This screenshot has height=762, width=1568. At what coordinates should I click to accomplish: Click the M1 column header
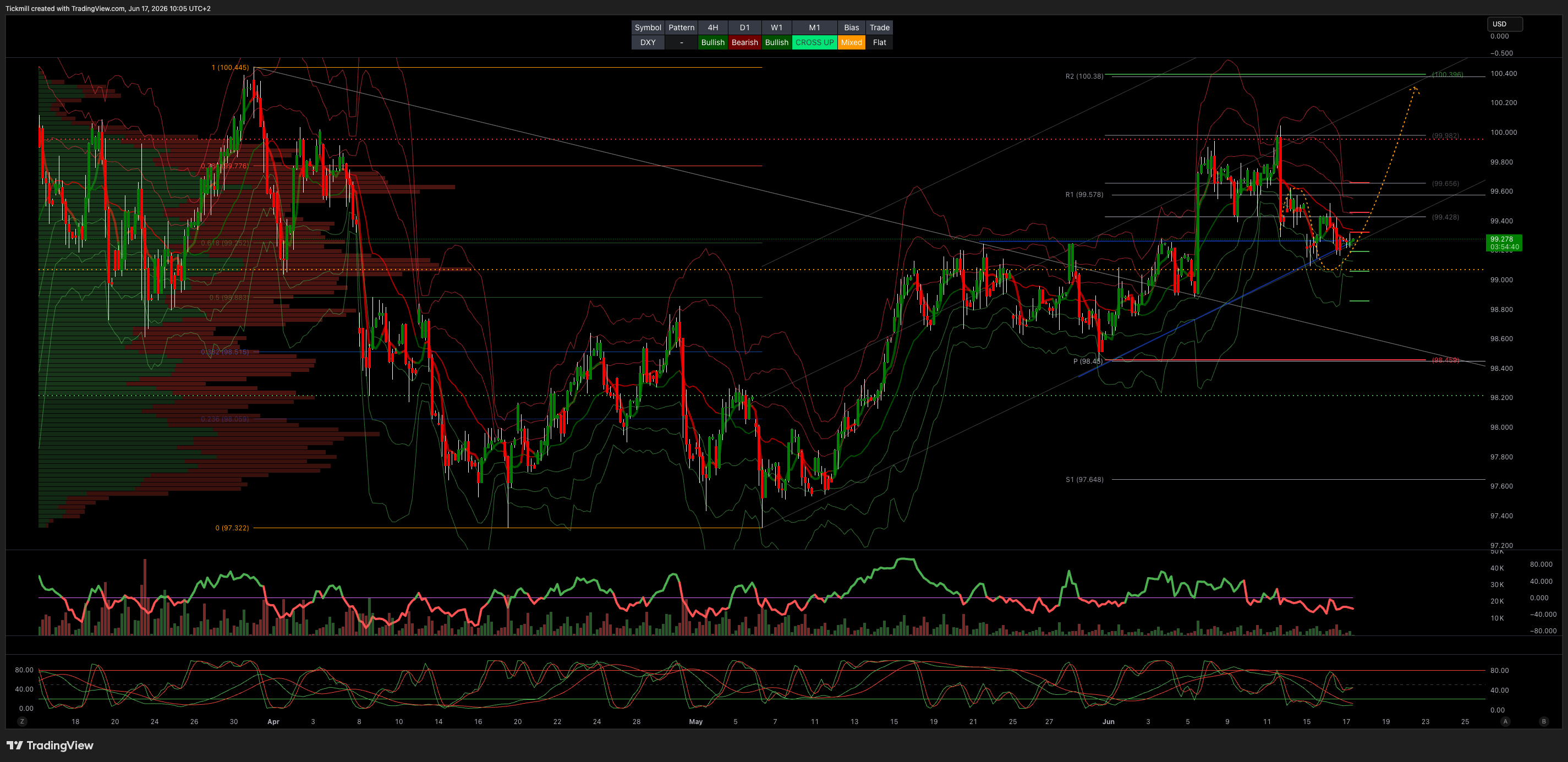pos(814,28)
